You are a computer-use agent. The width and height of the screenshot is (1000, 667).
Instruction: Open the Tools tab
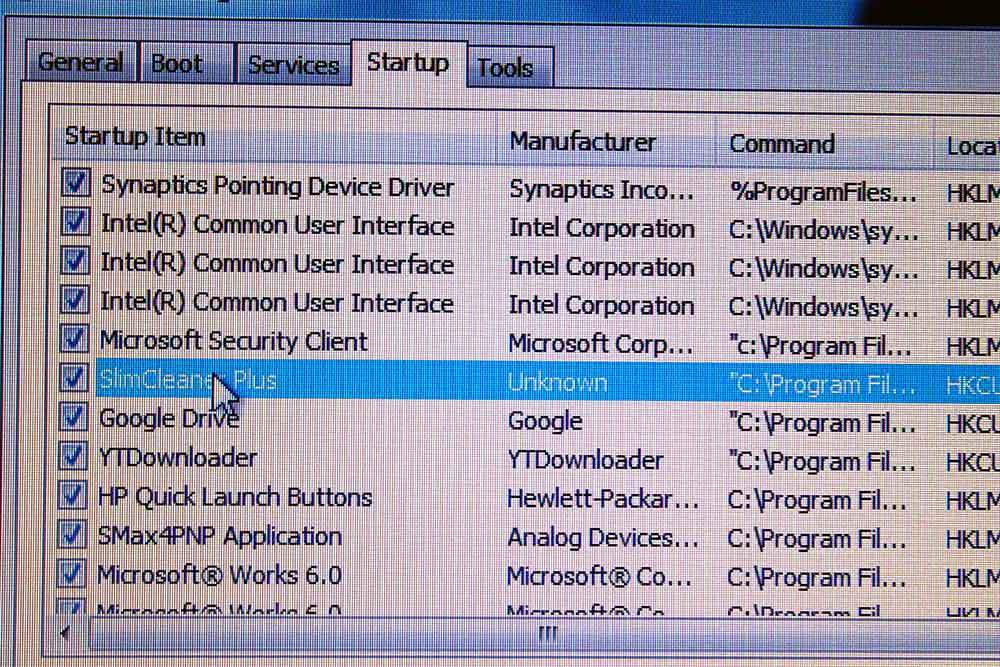coord(509,67)
